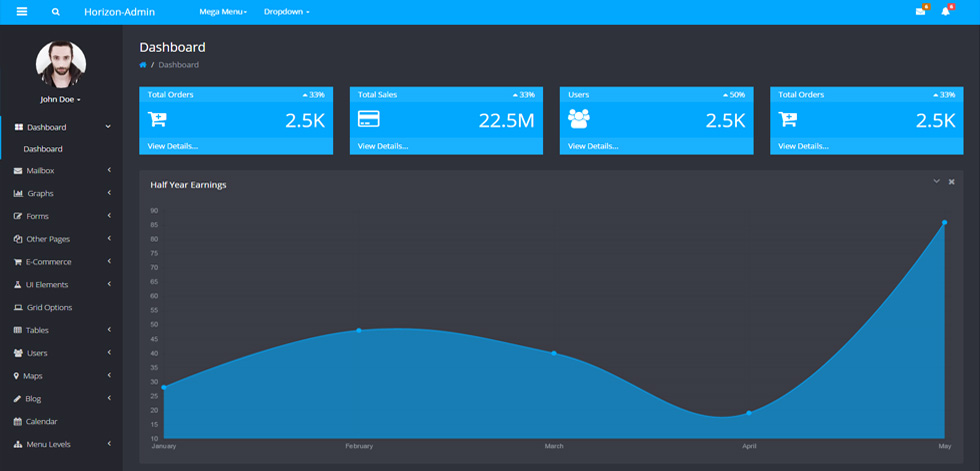This screenshot has width=980, height=471.
Task: Open the mail envelope notifications icon
Action: (x=920, y=11)
